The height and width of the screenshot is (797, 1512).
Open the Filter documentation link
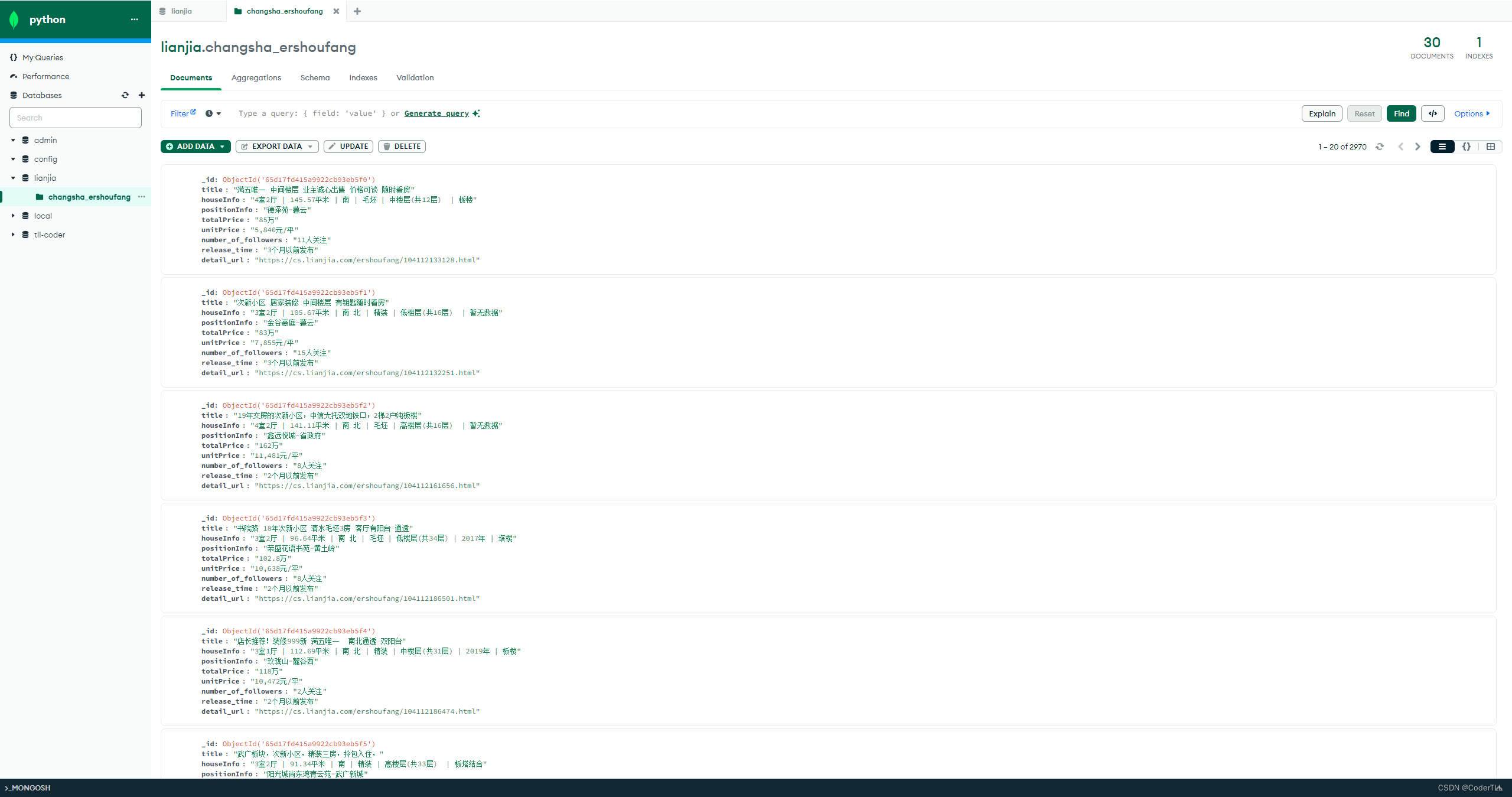(x=183, y=113)
